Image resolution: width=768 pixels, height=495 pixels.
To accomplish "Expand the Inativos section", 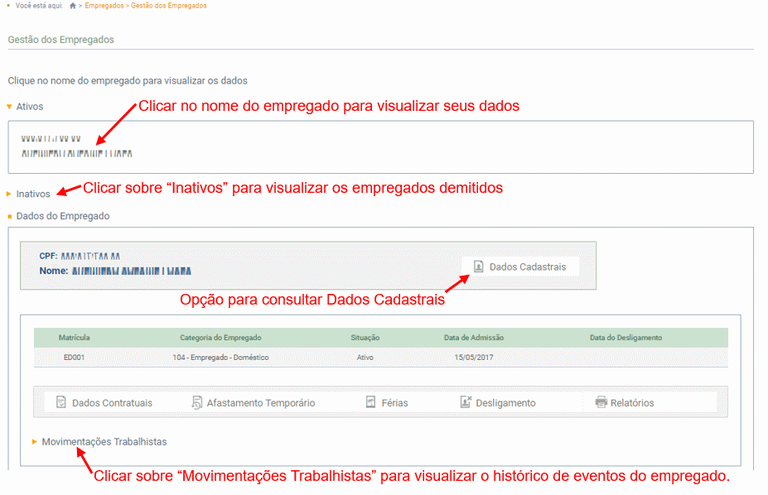I will 33,194.
